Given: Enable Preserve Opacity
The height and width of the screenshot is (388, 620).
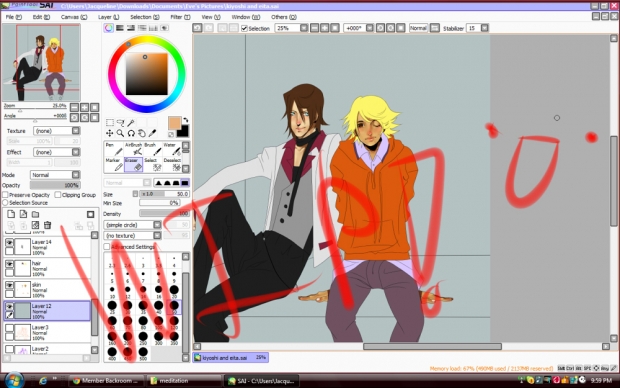Looking at the screenshot, I should 5,195.
